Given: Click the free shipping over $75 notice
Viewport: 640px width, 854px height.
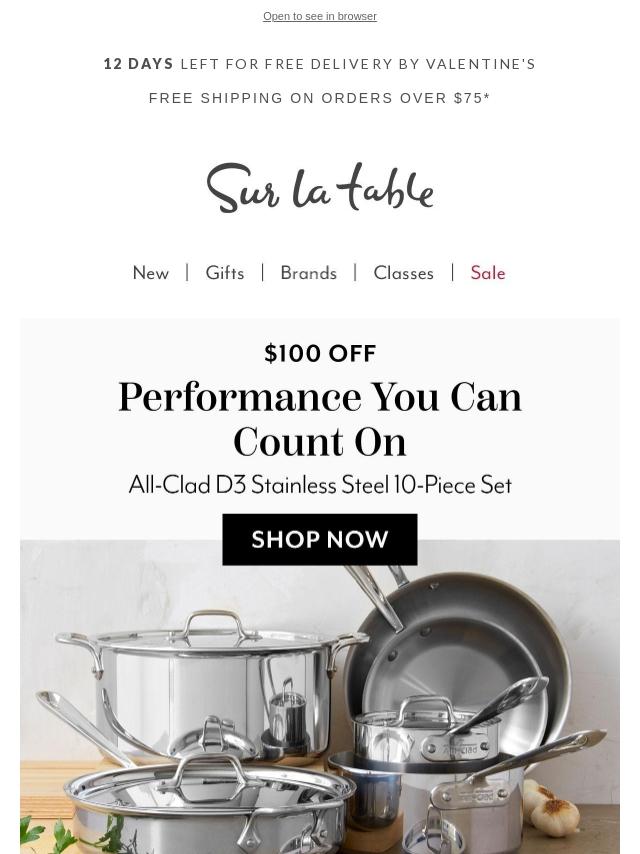Looking at the screenshot, I should (320, 98).
